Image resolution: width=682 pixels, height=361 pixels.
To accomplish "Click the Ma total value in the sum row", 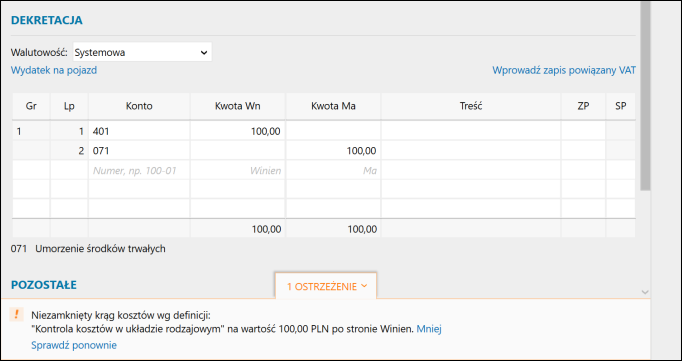I will coord(361,229).
